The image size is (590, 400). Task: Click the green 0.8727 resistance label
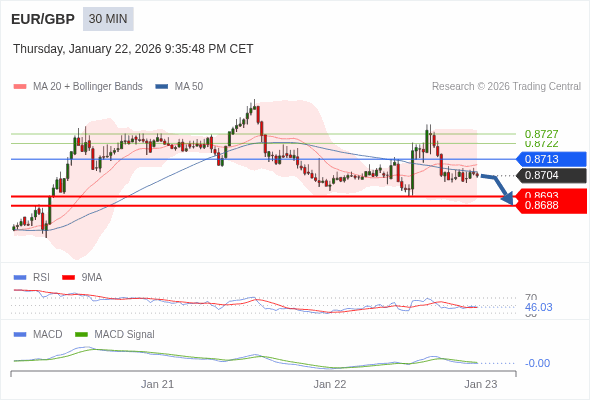click(541, 134)
